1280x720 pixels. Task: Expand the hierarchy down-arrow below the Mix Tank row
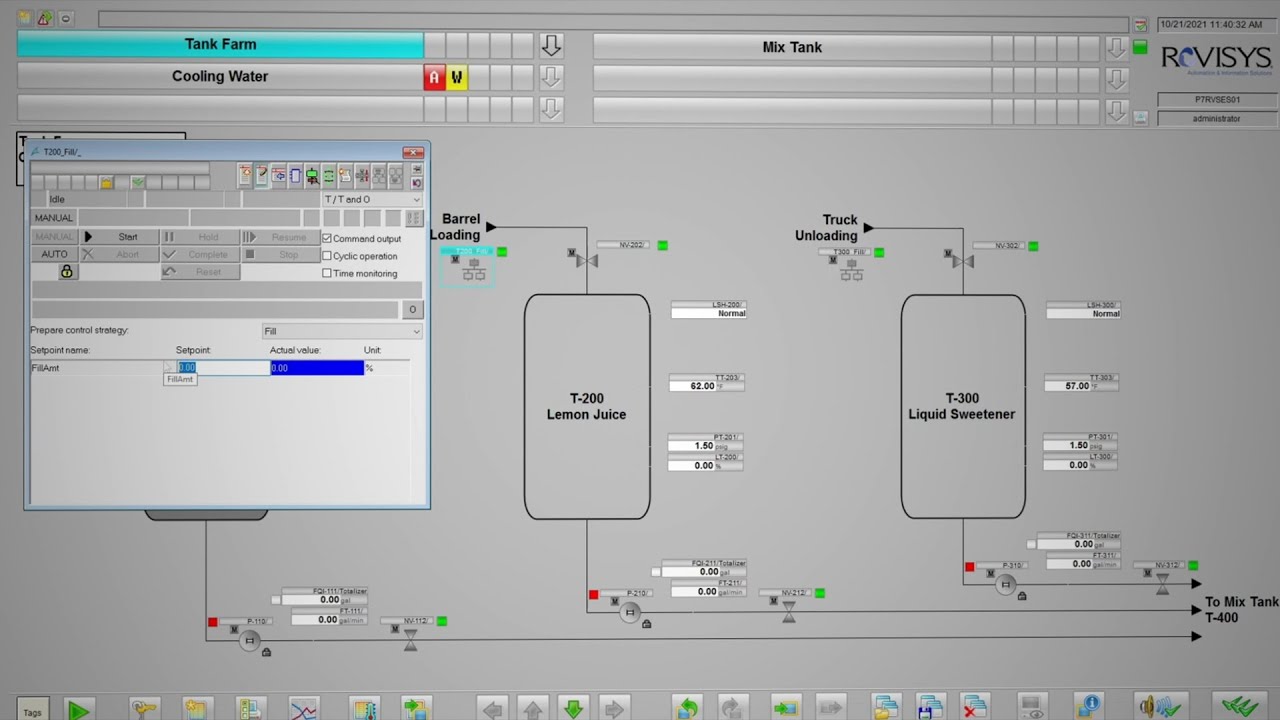click(1116, 79)
